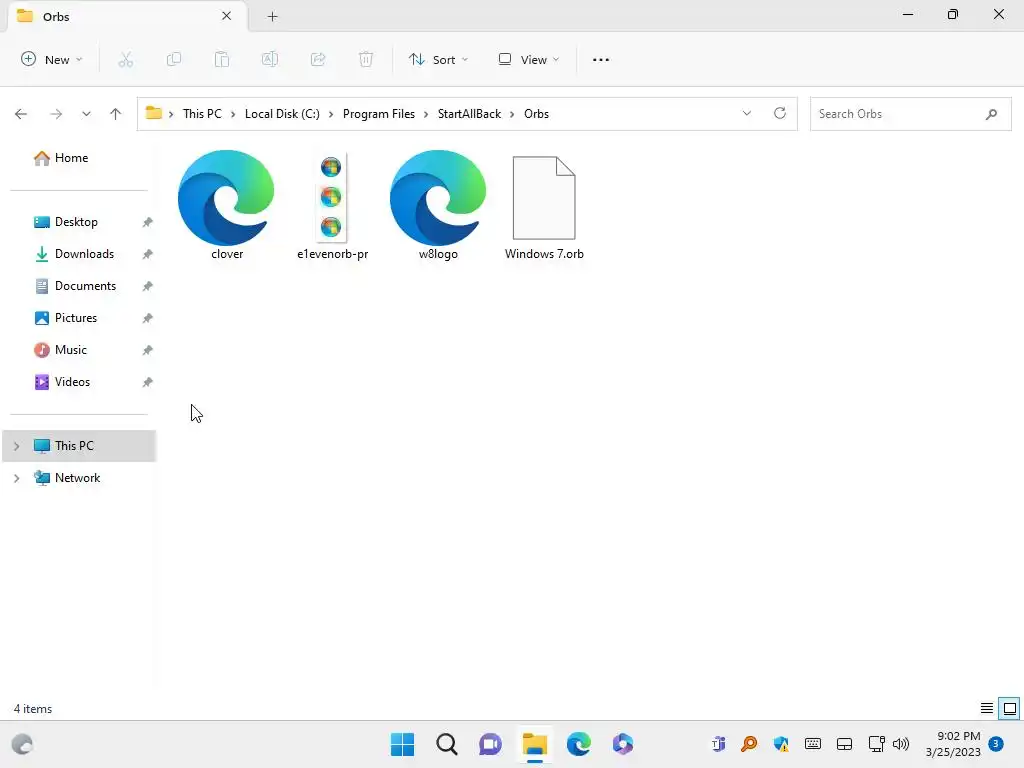
Task: Navigate to This PC in breadcrumb
Action: (x=202, y=114)
